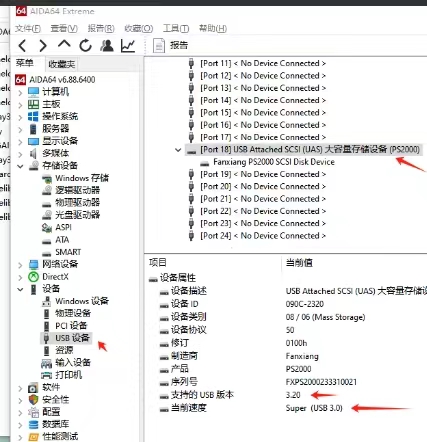Image resolution: width=427 pixels, height=442 pixels.
Task: Switch to the 收藏夹 tab
Action: (62, 64)
